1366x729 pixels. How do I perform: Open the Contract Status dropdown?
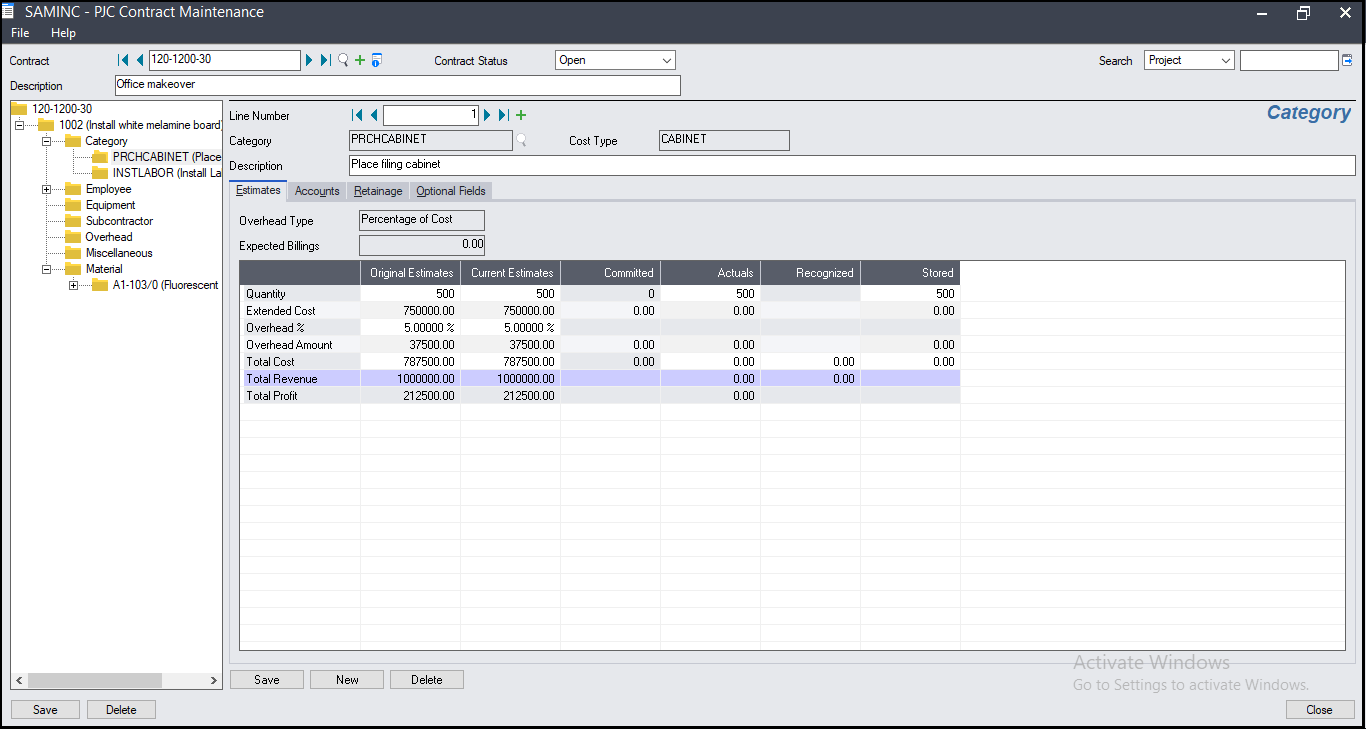[669, 60]
